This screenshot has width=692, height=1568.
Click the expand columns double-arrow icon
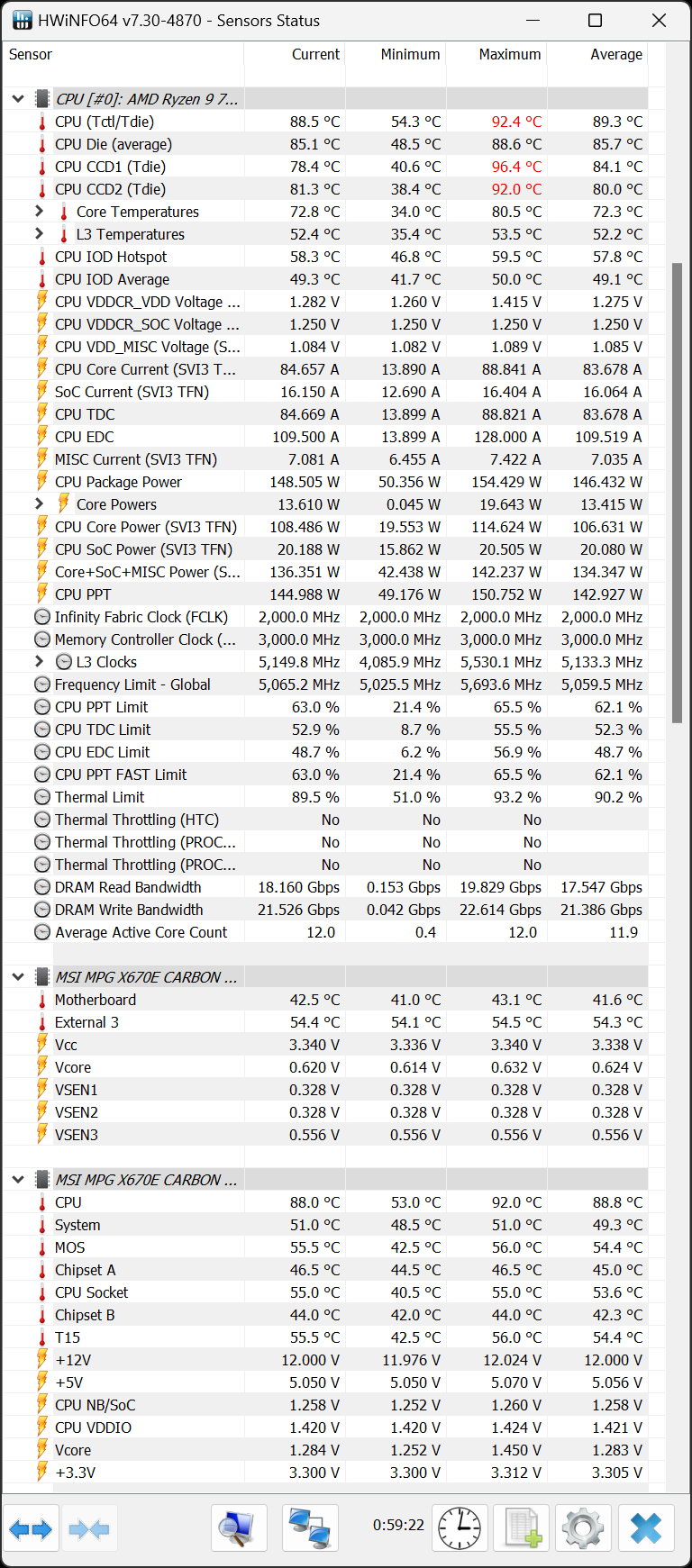click(31, 1528)
